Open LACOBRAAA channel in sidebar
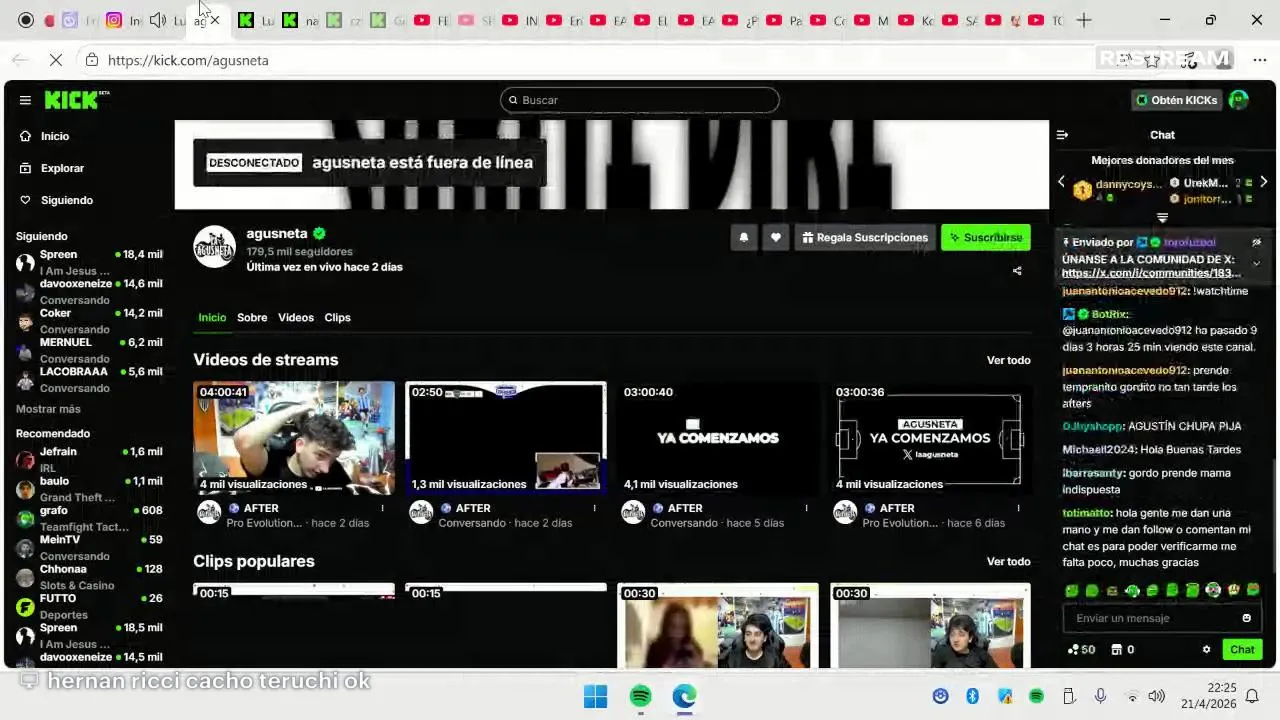This screenshot has width=1280, height=720. point(88,379)
